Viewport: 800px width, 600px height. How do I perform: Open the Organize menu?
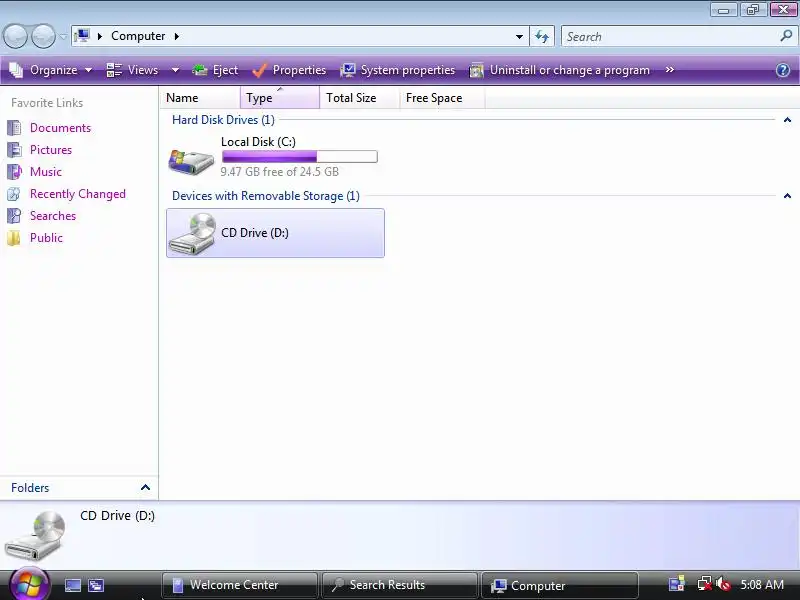(51, 70)
